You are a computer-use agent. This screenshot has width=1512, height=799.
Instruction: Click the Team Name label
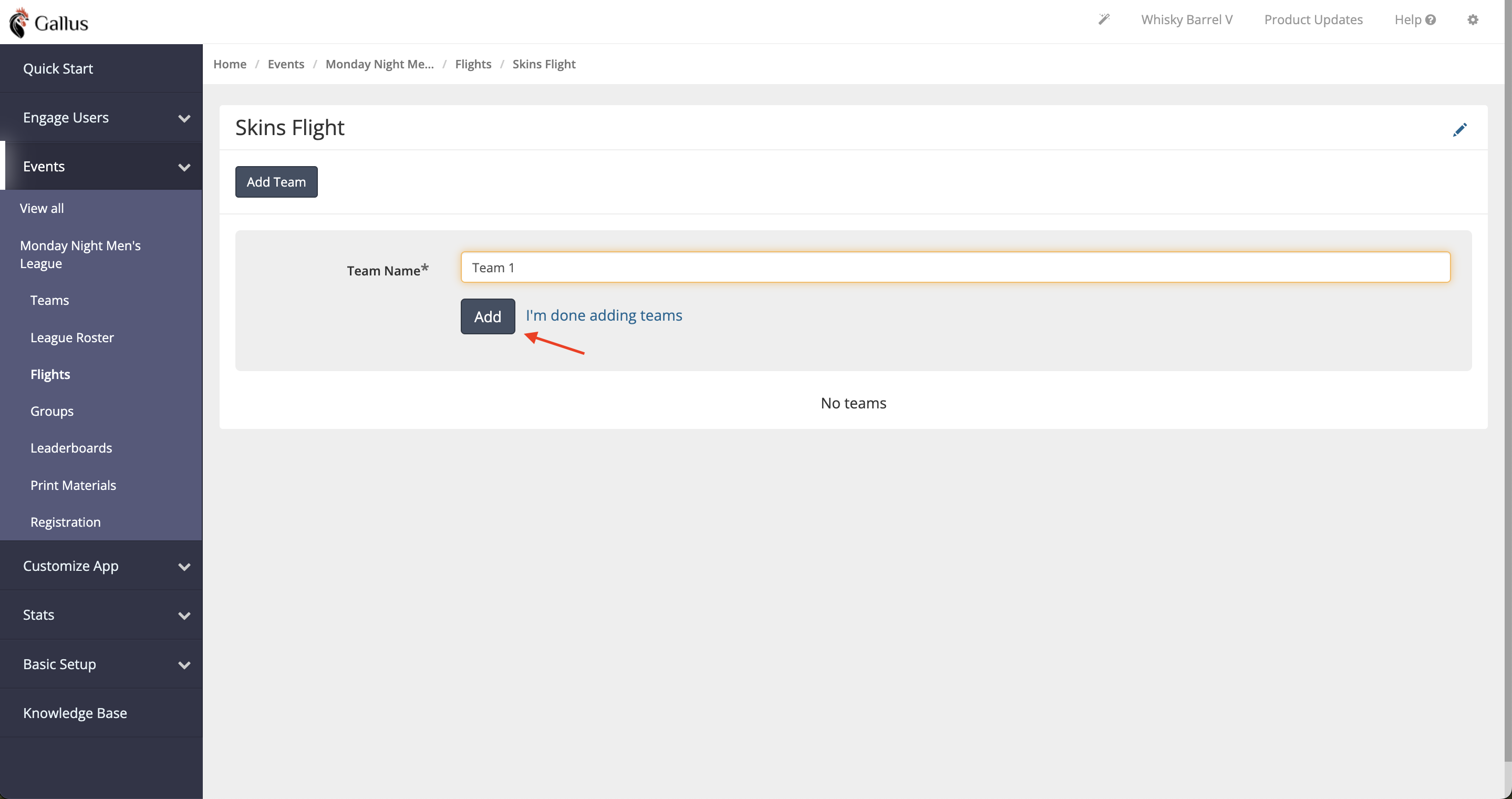pos(387,270)
